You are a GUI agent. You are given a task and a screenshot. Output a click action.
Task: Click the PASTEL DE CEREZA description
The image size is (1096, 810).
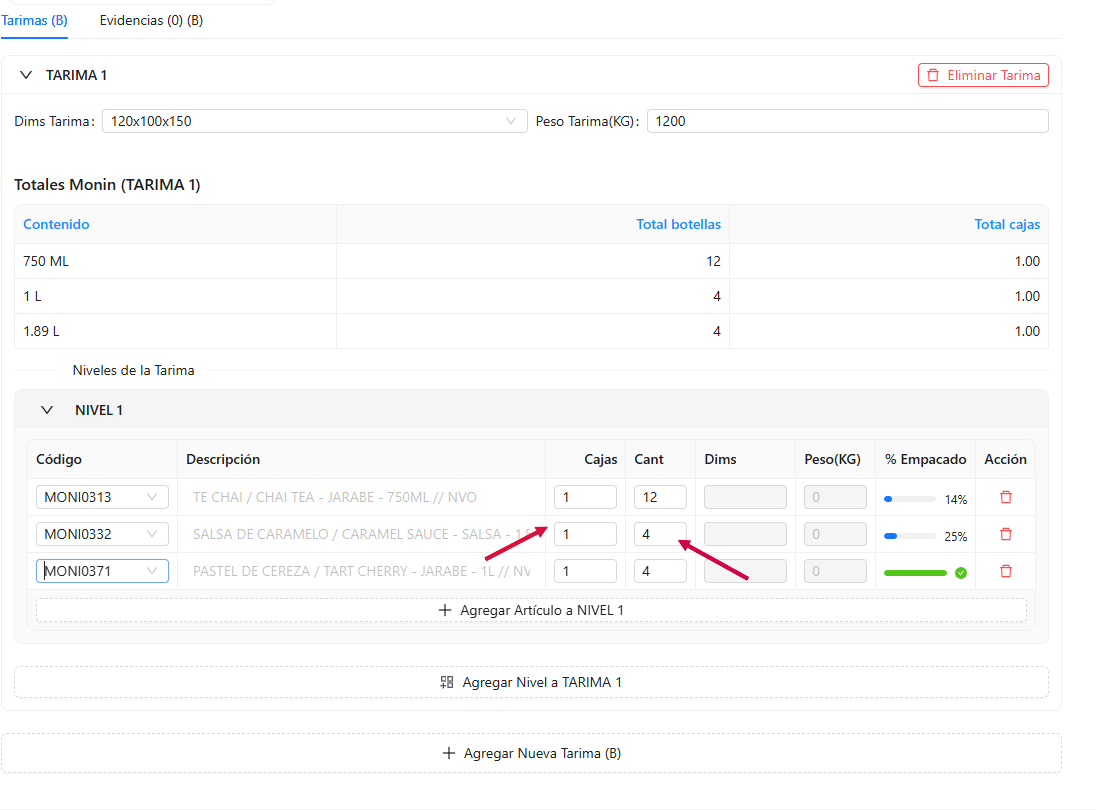point(361,571)
